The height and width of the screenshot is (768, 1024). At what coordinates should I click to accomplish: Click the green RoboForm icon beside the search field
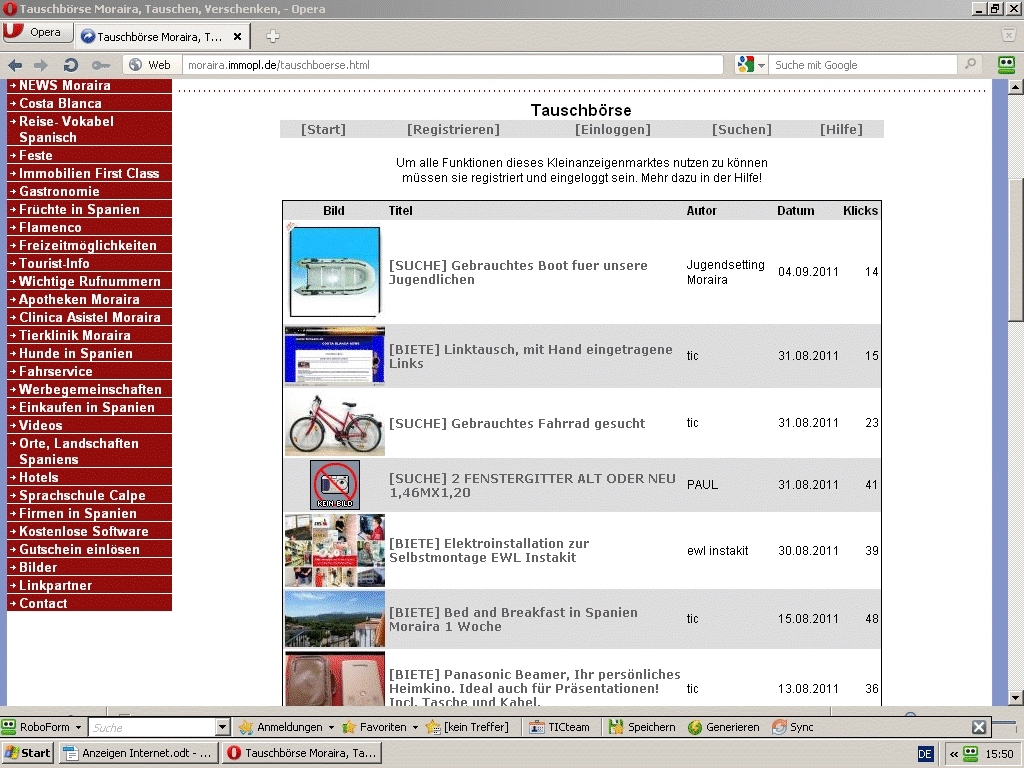tap(1006, 65)
